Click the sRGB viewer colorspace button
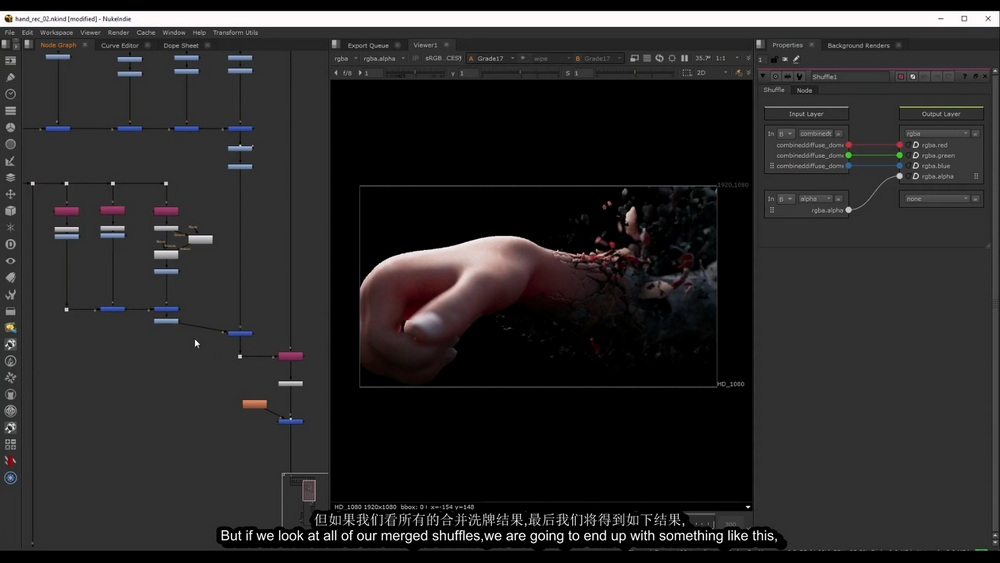The image size is (1000, 563). 443,59
